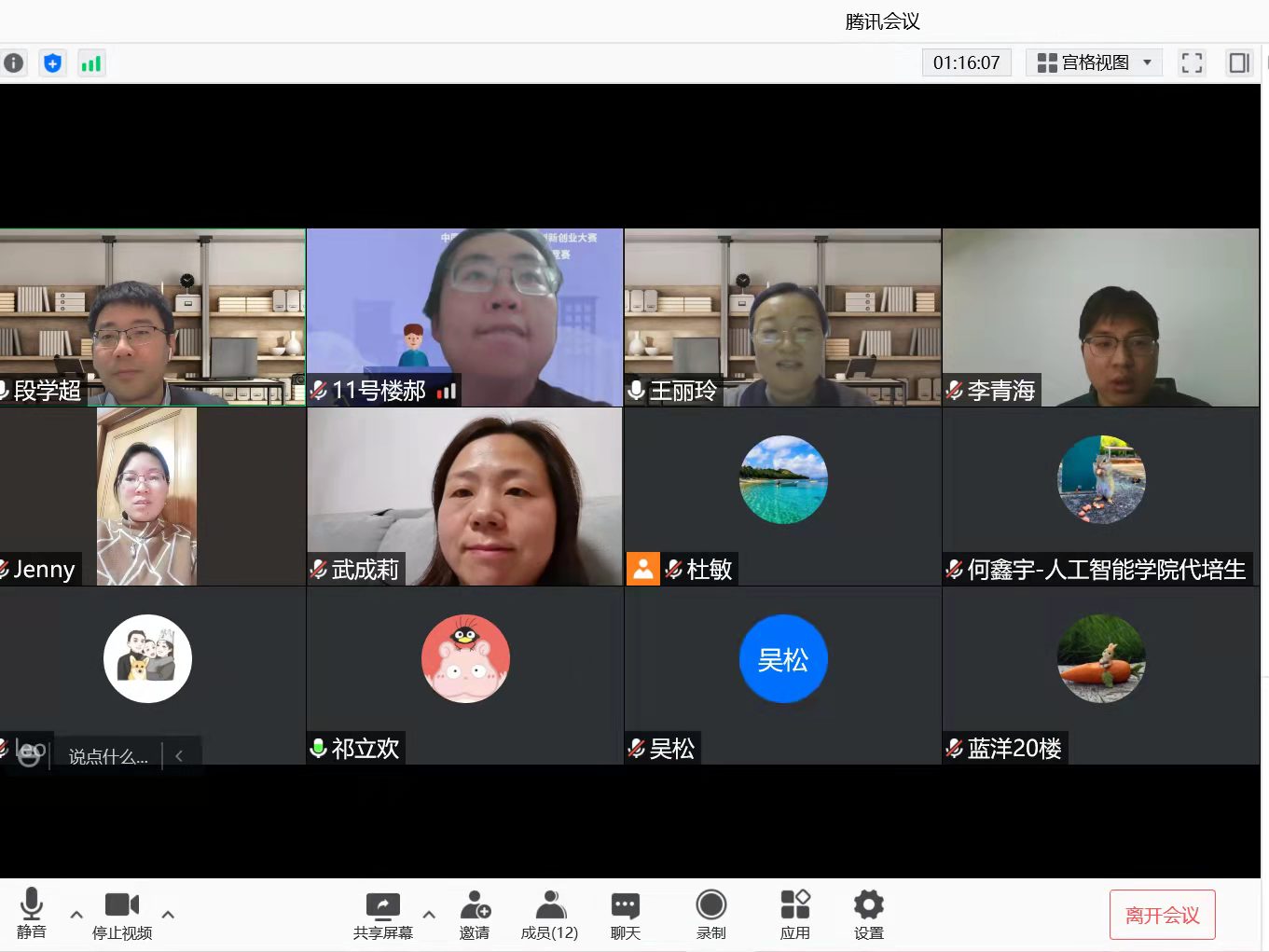The height and width of the screenshot is (952, 1269).
Task: Expand audio options arrow next to 静音
Action: (x=76, y=915)
